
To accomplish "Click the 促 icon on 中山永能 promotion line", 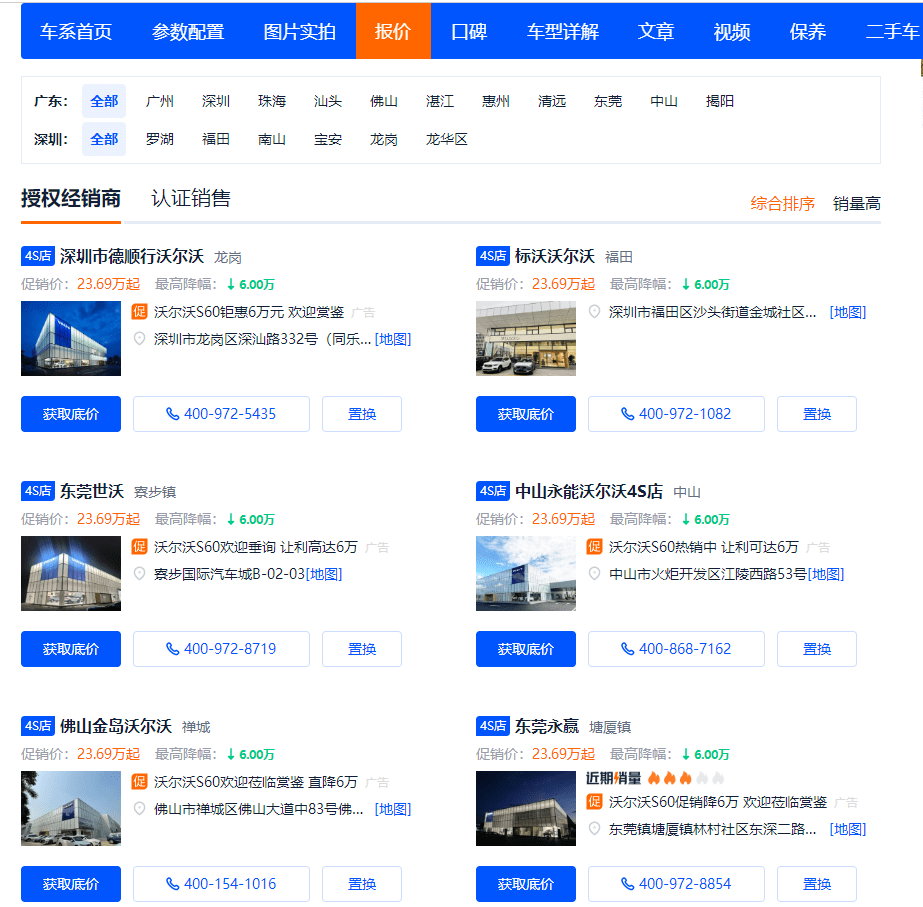I will tap(594, 547).
